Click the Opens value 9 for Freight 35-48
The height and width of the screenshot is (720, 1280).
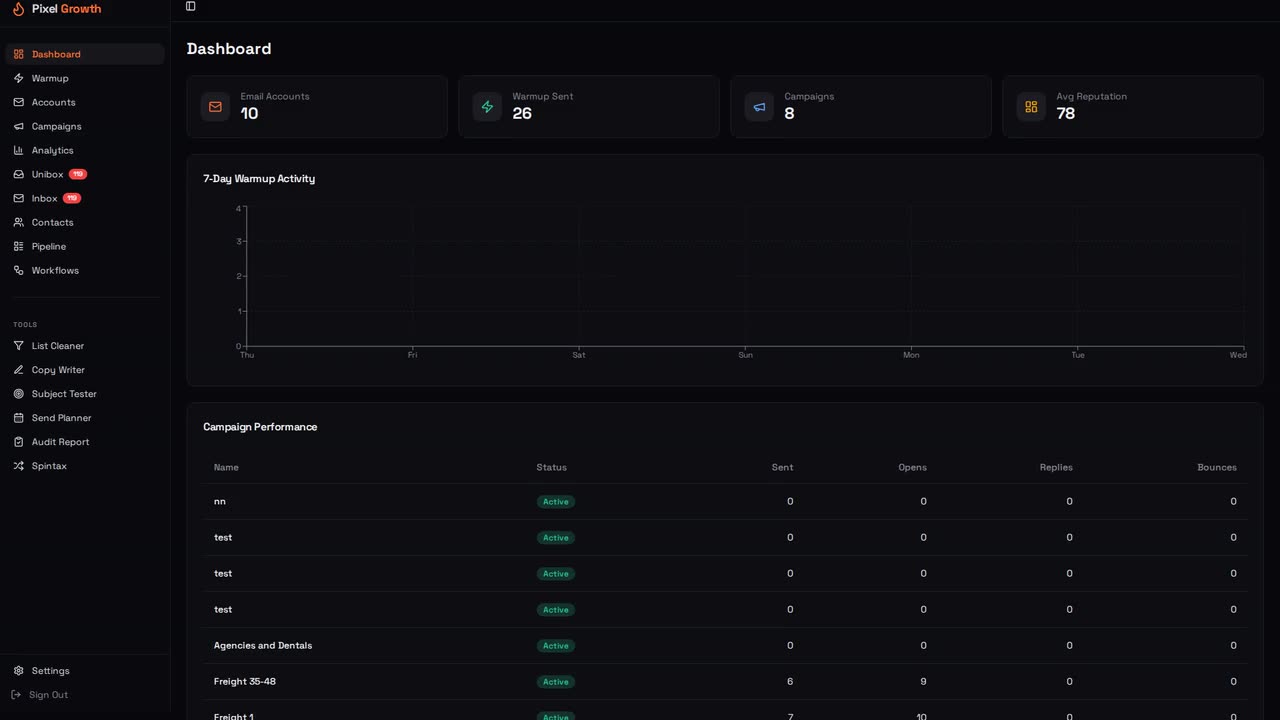923,681
